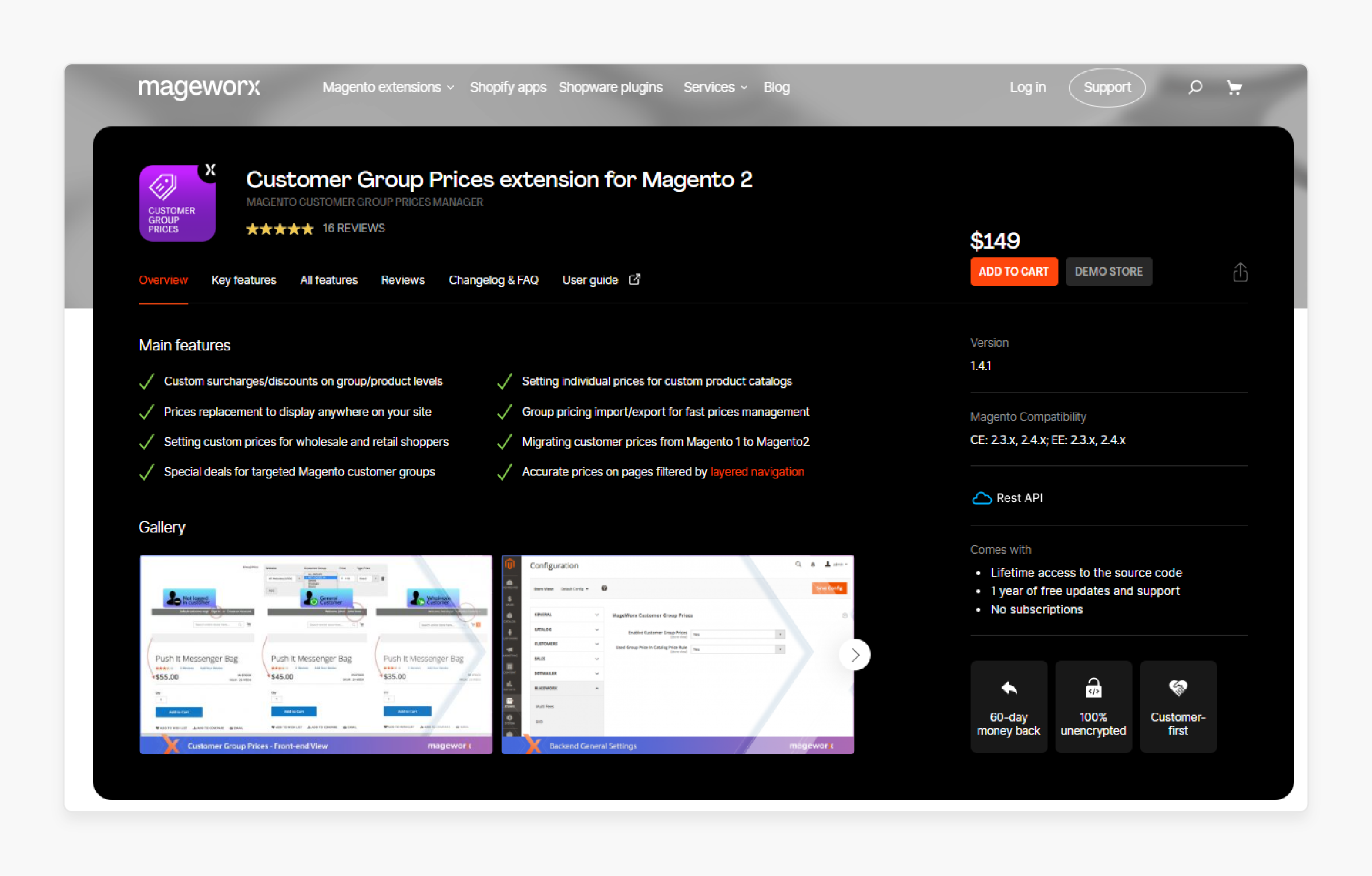The height and width of the screenshot is (876, 1372).
Task: Click the Magento compatibility value CE: 2.3.x
Action: 1048,440
